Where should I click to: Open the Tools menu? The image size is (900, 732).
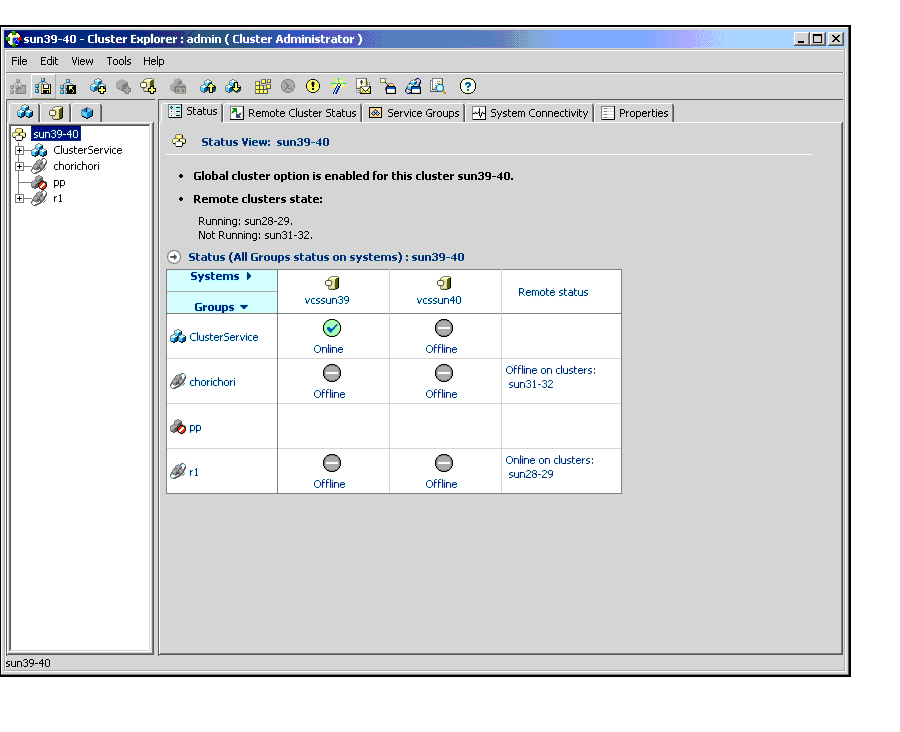point(118,61)
